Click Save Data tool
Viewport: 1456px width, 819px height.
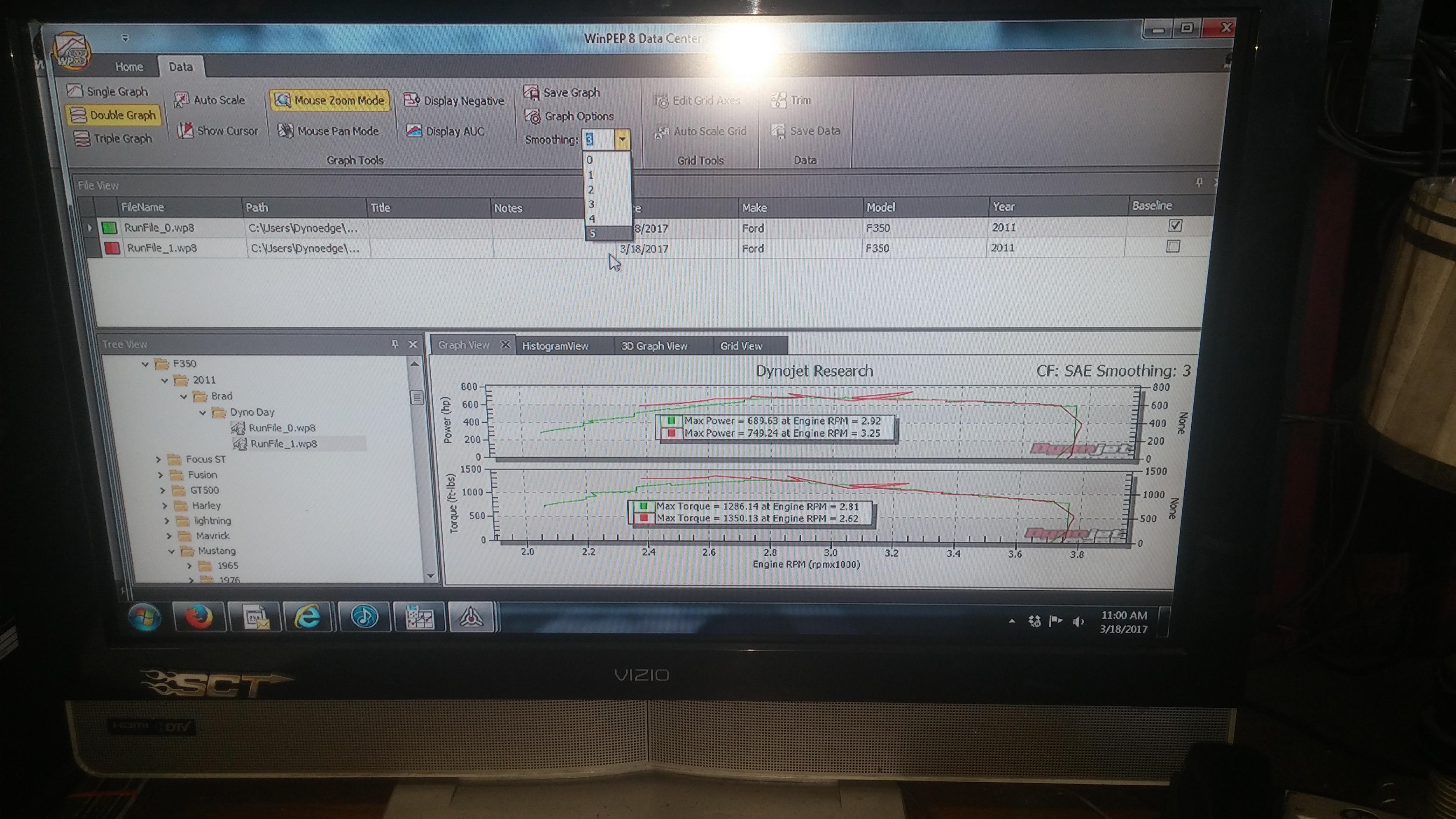click(806, 131)
